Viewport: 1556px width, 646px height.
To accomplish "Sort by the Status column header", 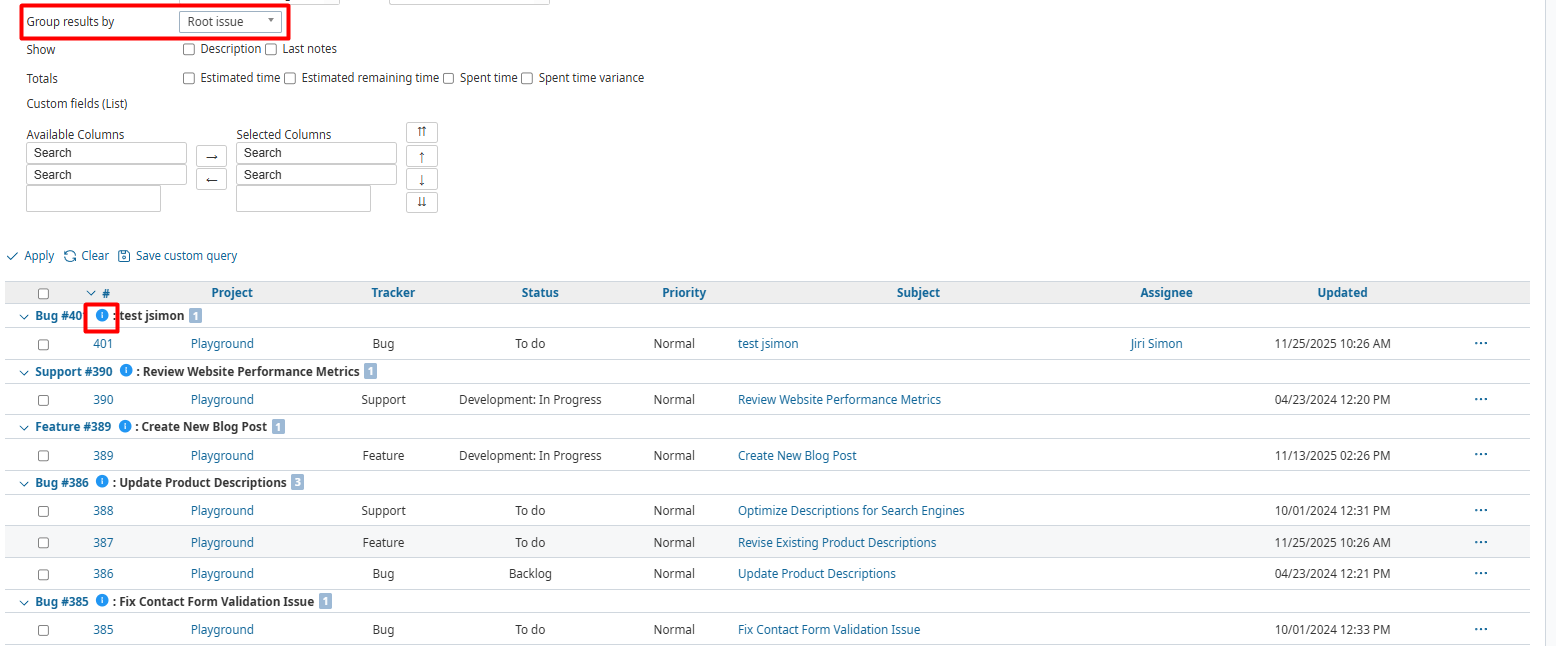I will tap(540, 293).
